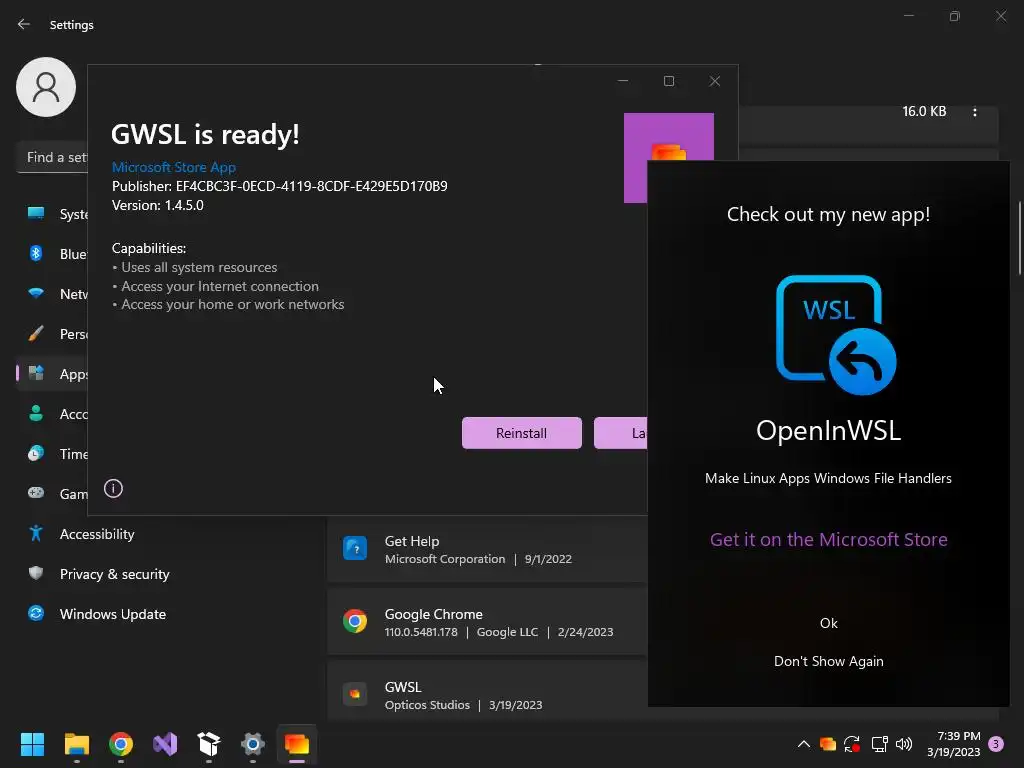Viewport: 1024px width, 768px height.
Task: Open the clock showing 7:39 PM
Action: 953,744
